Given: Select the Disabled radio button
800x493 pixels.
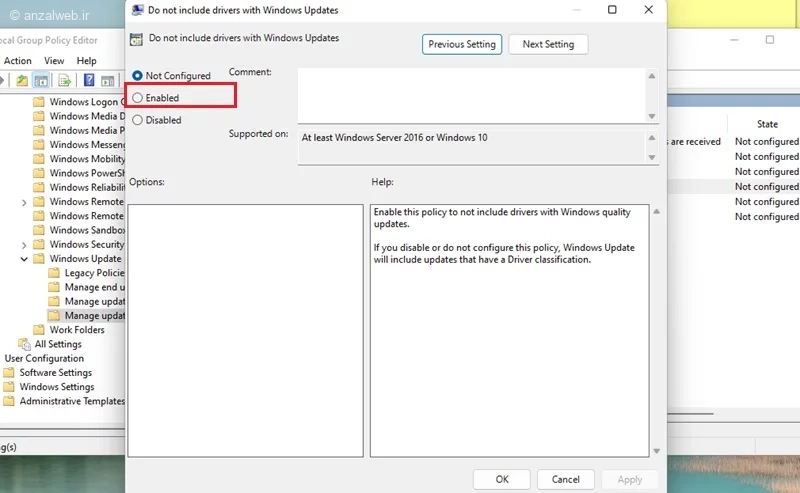Looking at the screenshot, I should click(x=138, y=120).
